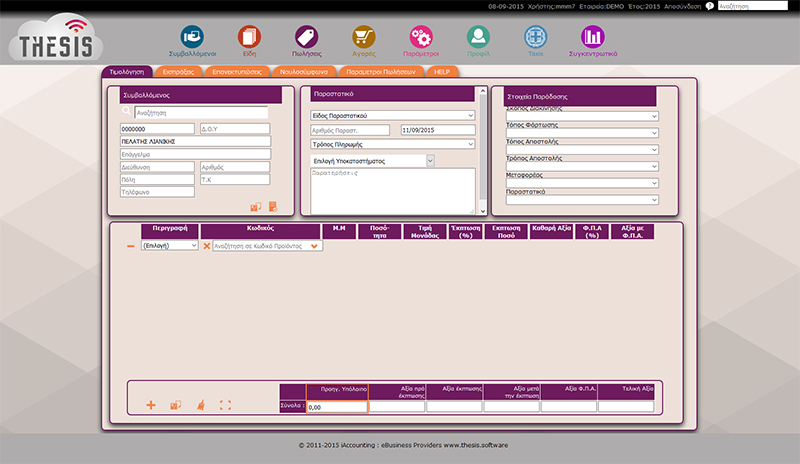Remove the row with the orange minus icon
Image resolution: width=800 pixels, height=464 pixels.
click(x=130, y=245)
